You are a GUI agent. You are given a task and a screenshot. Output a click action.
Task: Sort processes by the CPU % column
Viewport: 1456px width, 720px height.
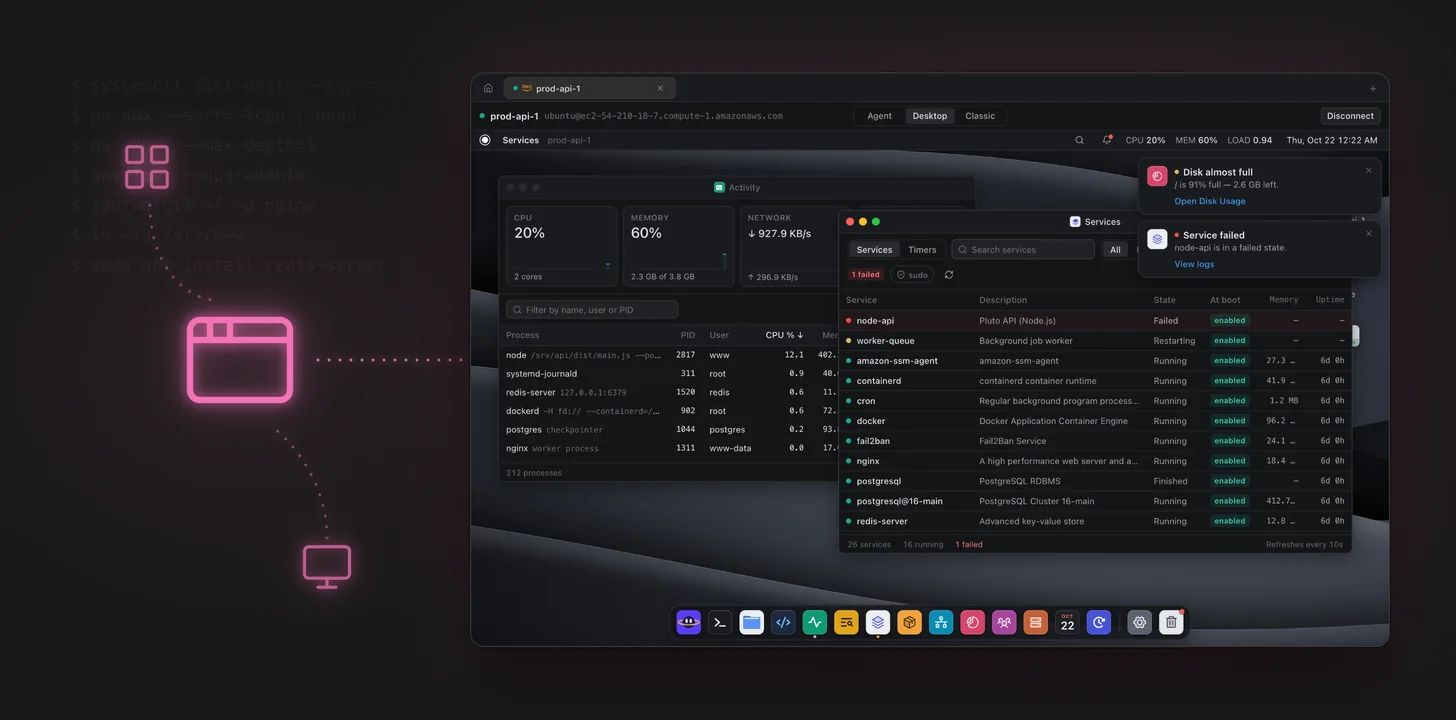(x=785, y=335)
